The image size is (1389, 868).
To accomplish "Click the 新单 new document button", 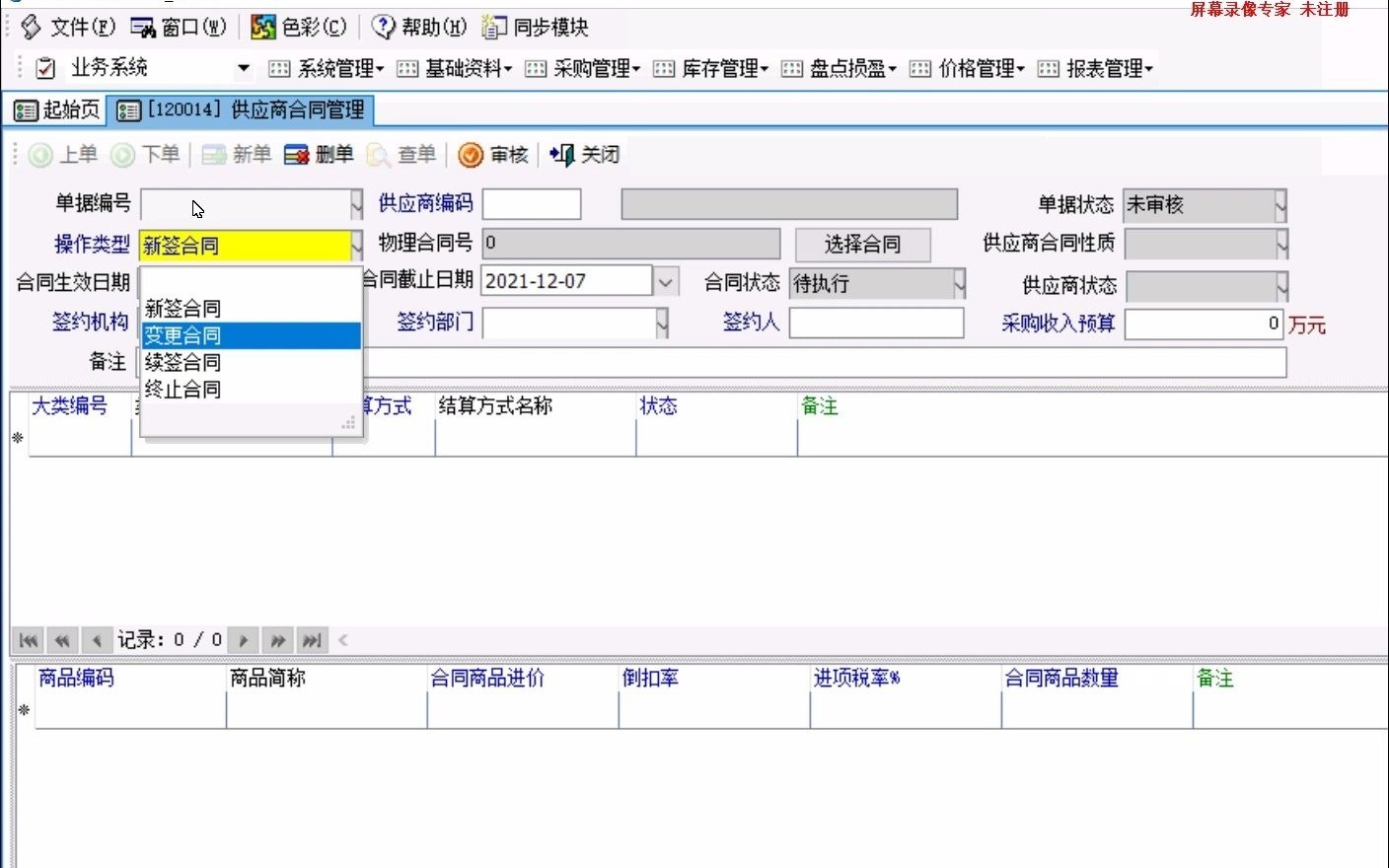I will pos(237,155).
